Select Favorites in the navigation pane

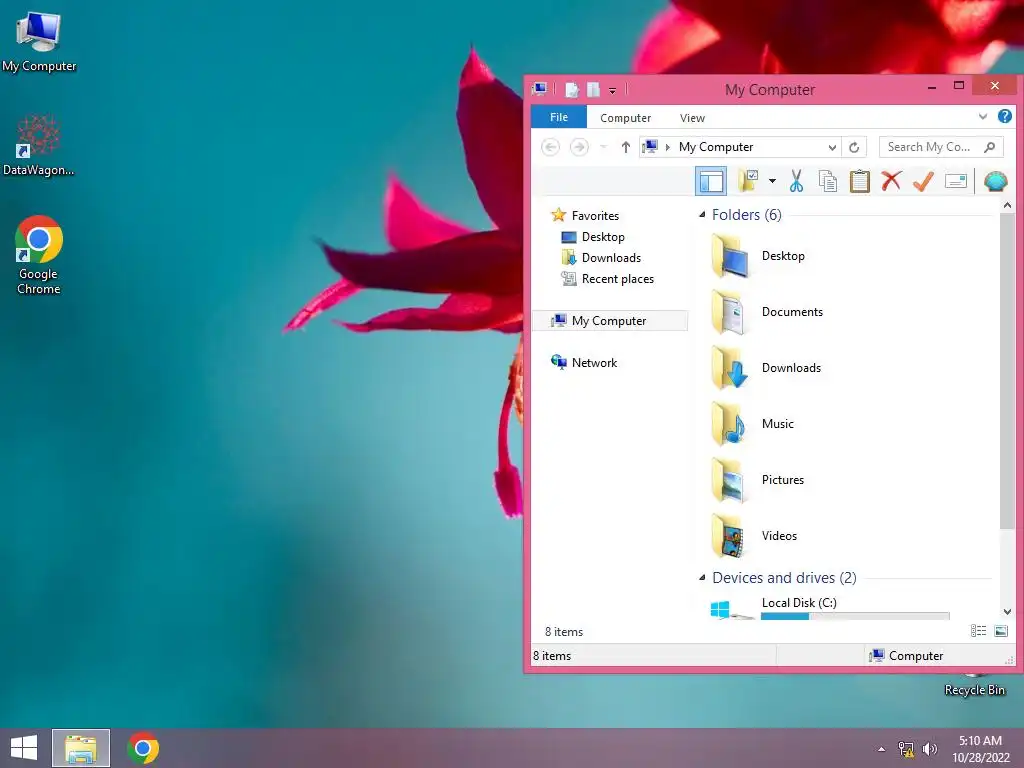[x=584, y=216]
